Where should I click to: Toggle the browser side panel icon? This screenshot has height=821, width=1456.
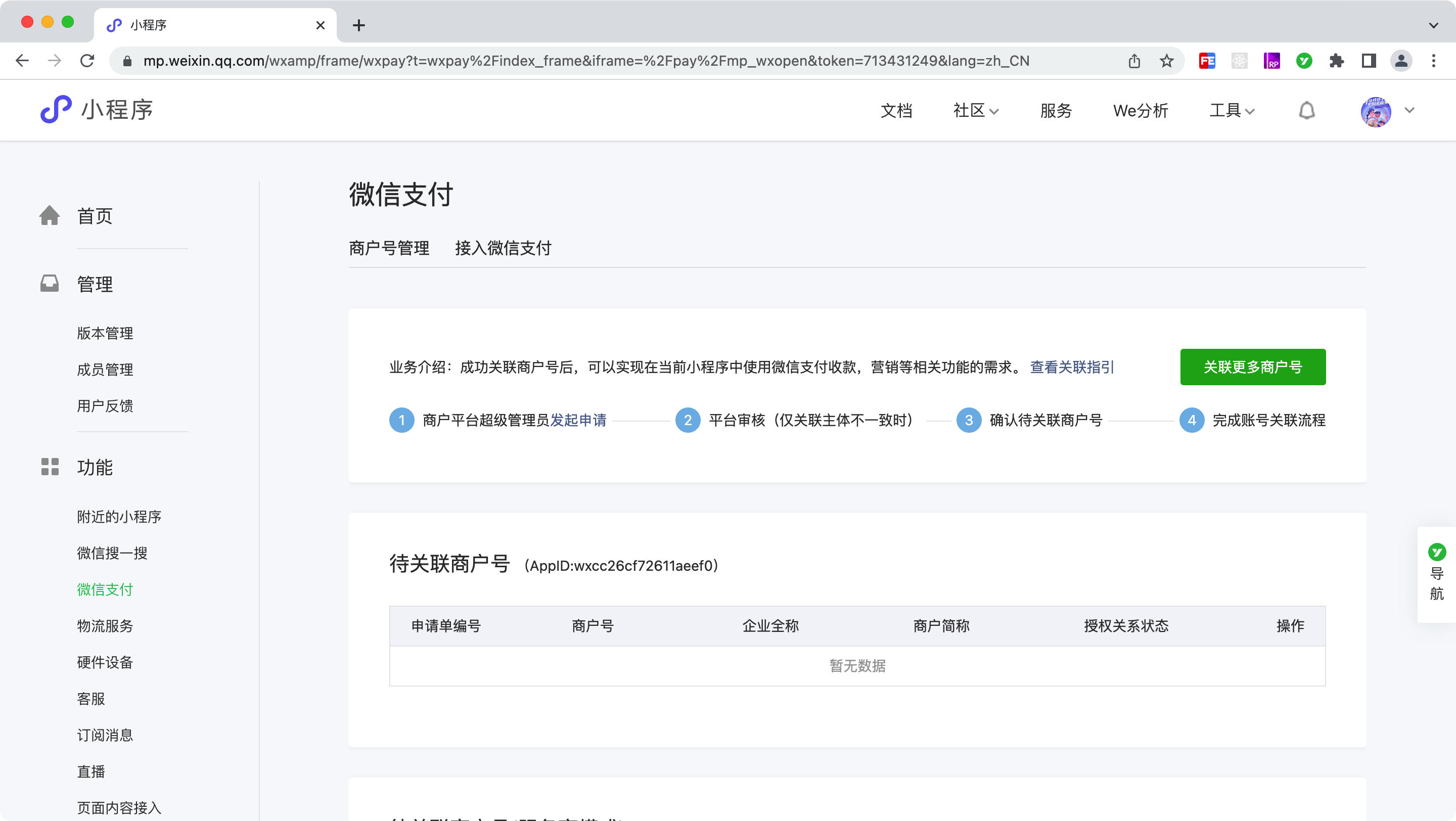coord(1369,61)
